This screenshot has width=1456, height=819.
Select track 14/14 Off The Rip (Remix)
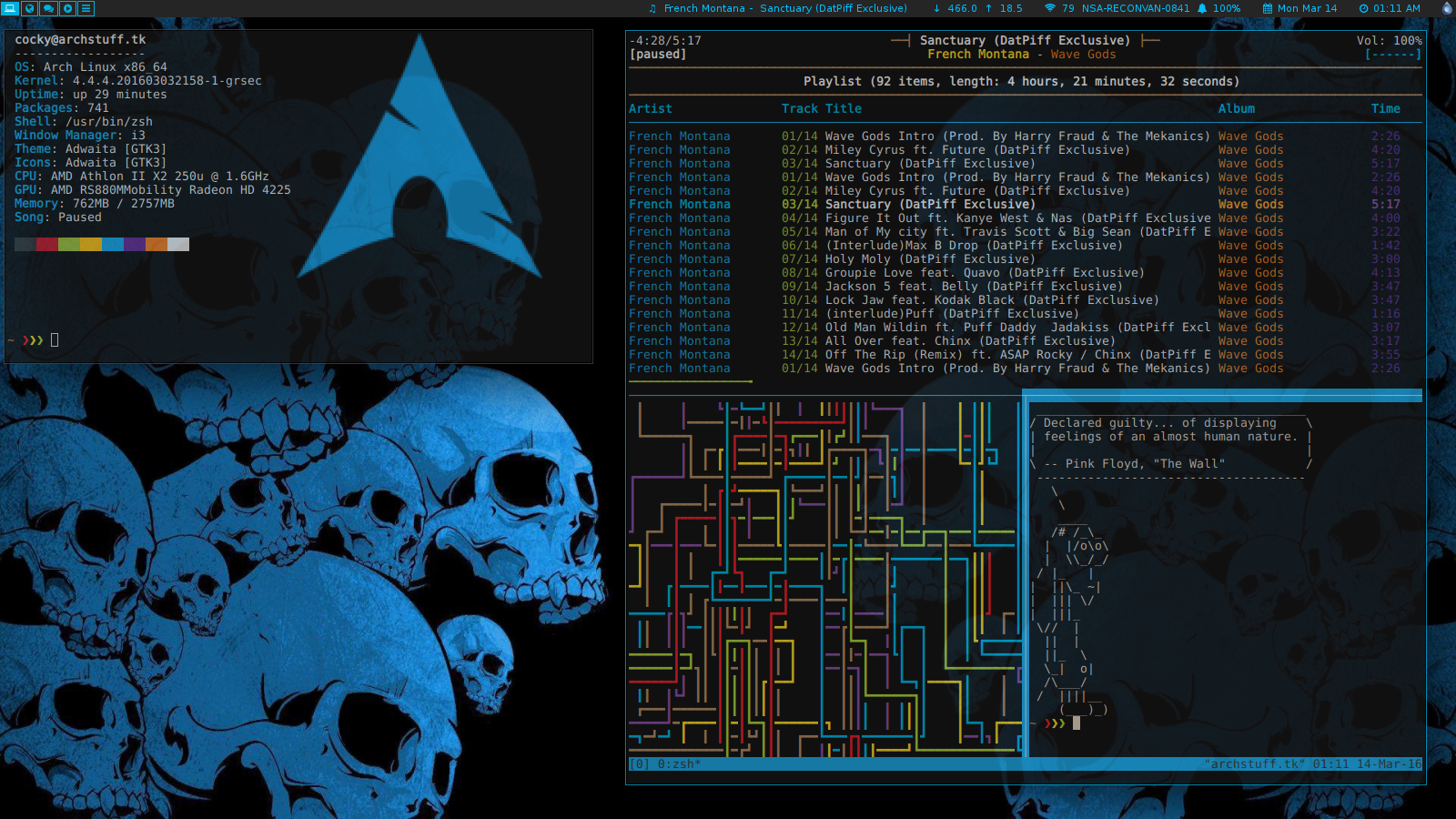pos(1015,355)
